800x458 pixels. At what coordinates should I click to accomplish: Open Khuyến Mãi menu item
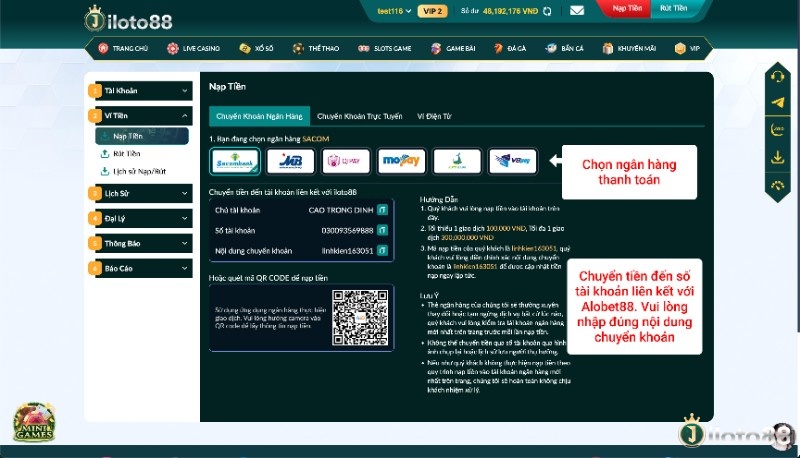click(x=629, y=48)
